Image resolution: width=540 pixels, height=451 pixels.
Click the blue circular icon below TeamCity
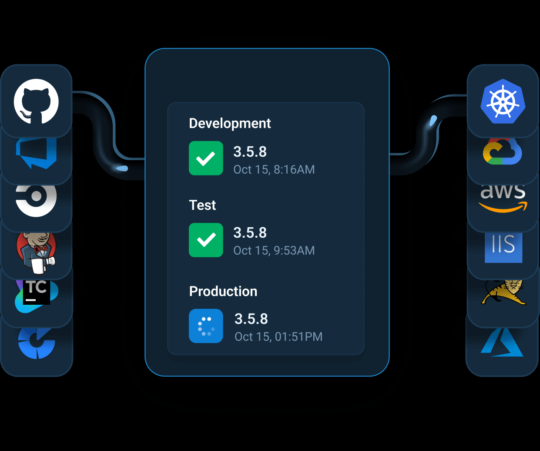point(36,343)
